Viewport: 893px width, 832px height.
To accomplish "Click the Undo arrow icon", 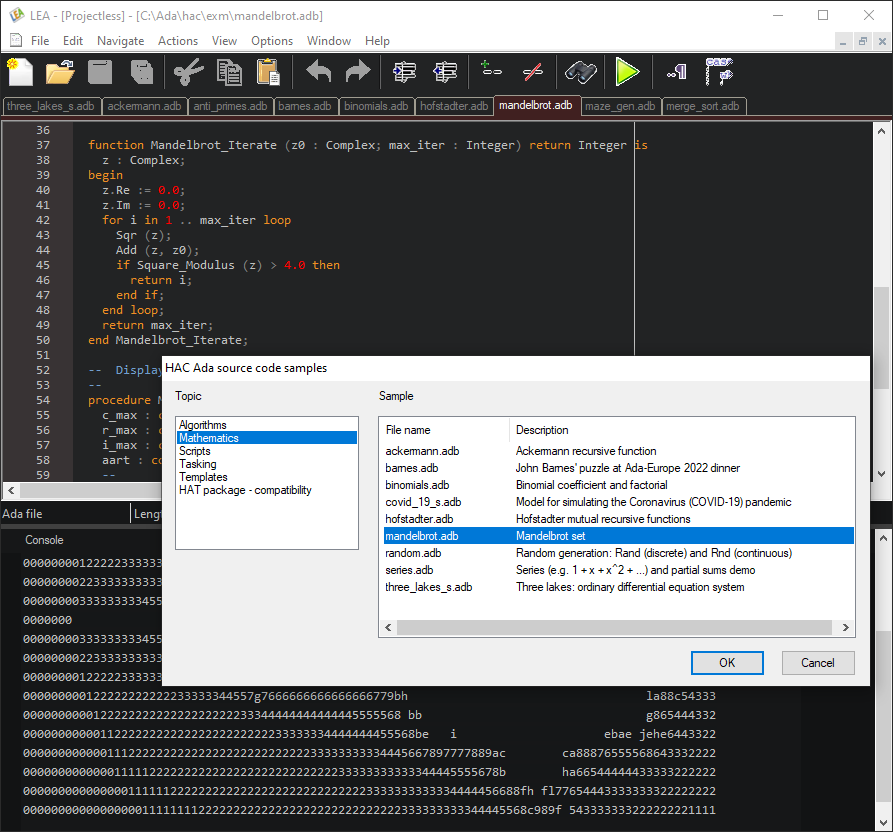I will [x=318, y=72].
